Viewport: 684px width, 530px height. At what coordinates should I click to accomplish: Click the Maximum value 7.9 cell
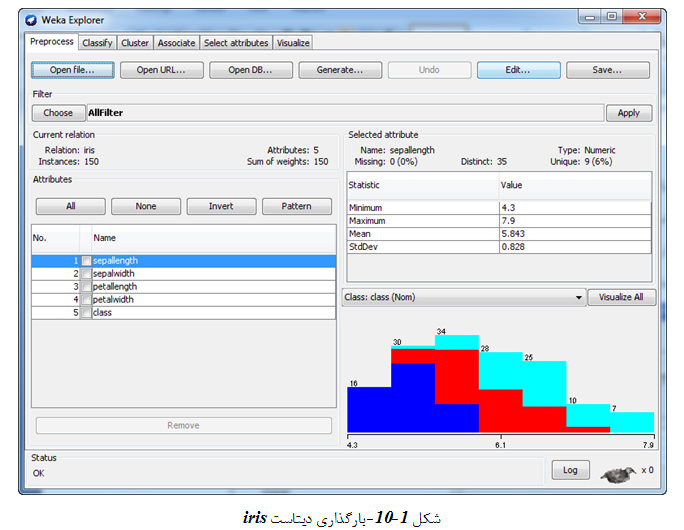point(575,221)
